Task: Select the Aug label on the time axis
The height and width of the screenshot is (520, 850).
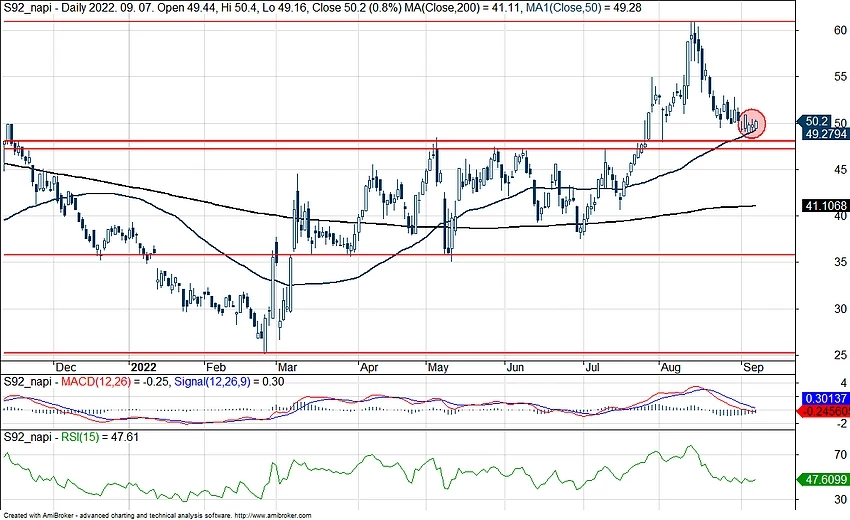Action: pyautogui.click(x=672, y=366)
